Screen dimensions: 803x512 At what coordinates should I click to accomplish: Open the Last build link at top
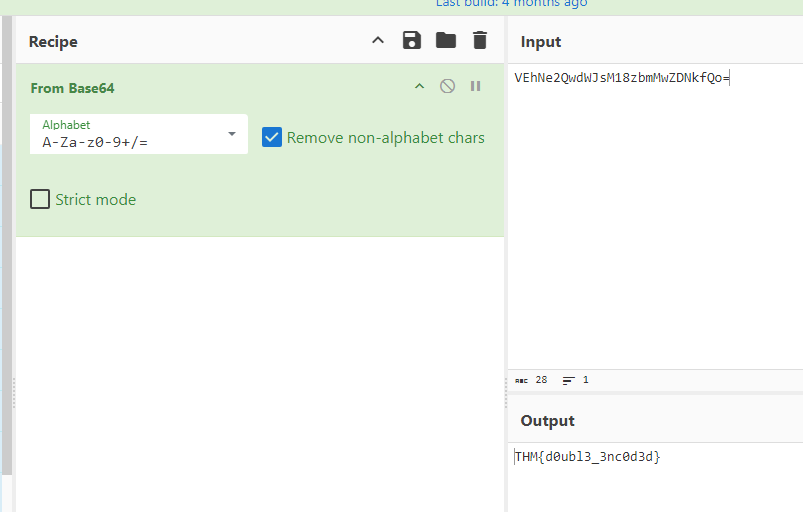[x=512, y=4]
